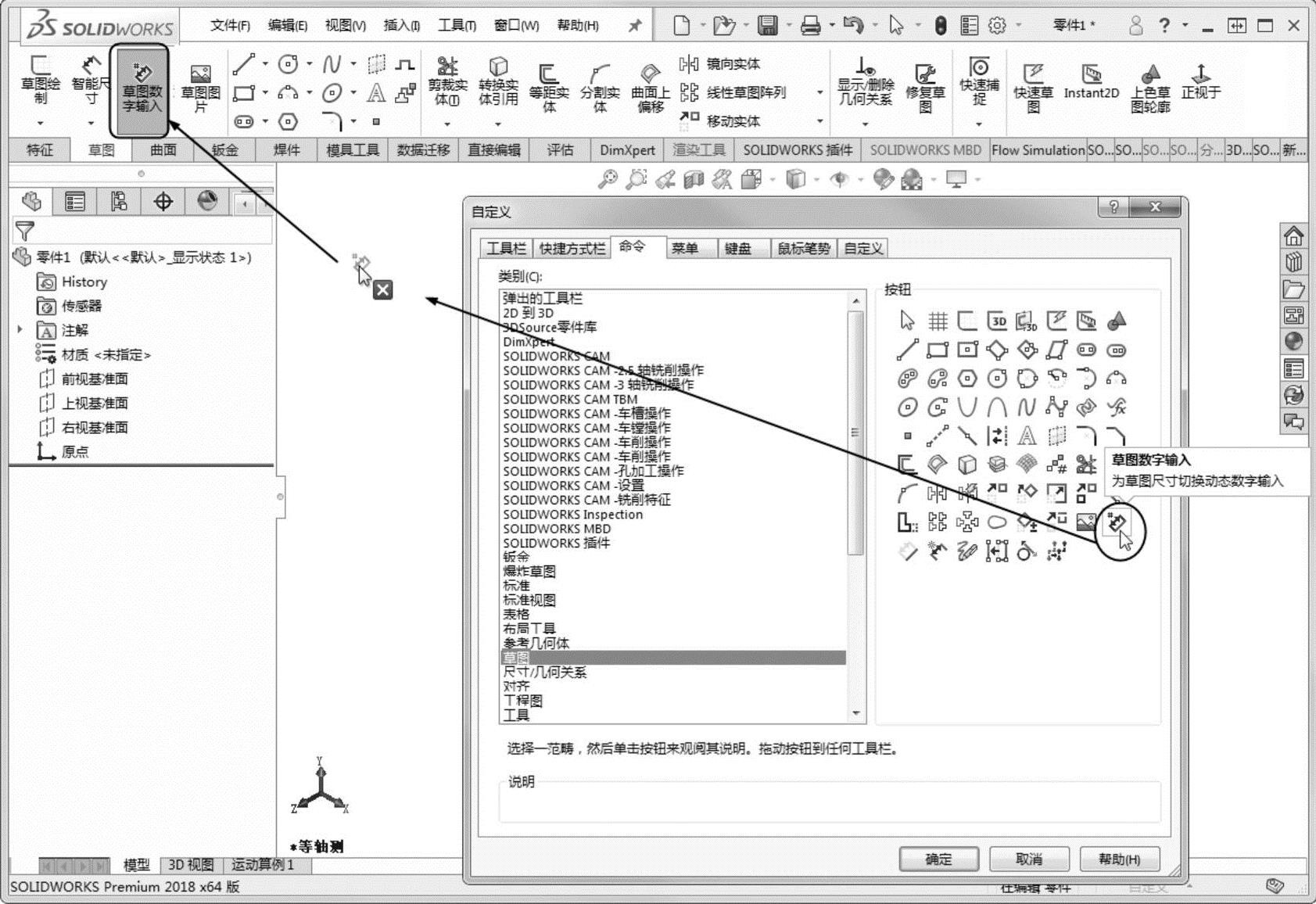Select the text tool in ribbon
The height and width of the screenshot is (904, 1316).
376,93
